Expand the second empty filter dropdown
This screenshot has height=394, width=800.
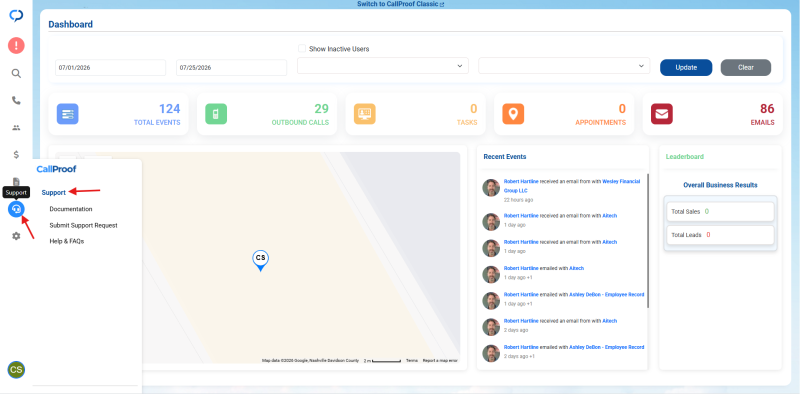564,66
